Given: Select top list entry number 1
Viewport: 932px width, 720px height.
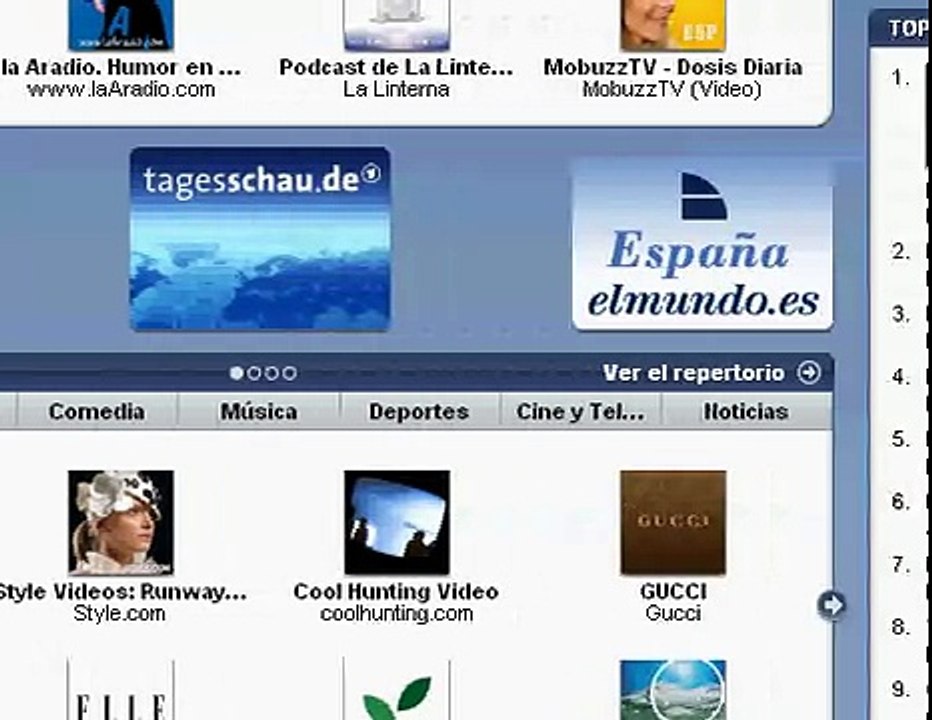Looking at the screenshot, I should point(901,78).
